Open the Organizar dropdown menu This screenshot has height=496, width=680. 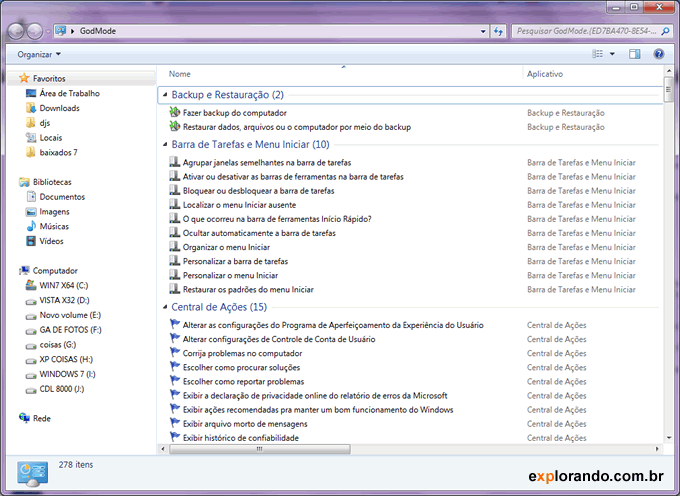pos(39,54)
